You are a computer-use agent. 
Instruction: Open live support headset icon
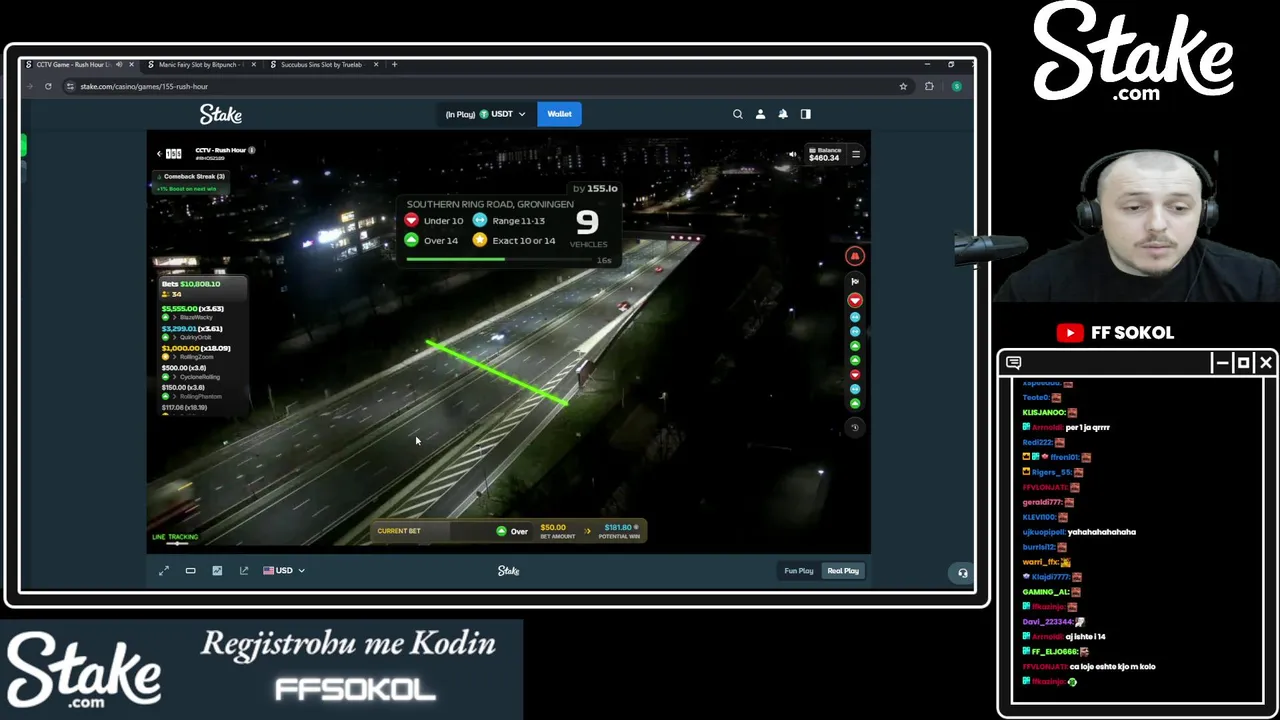(x=963, y=573)
